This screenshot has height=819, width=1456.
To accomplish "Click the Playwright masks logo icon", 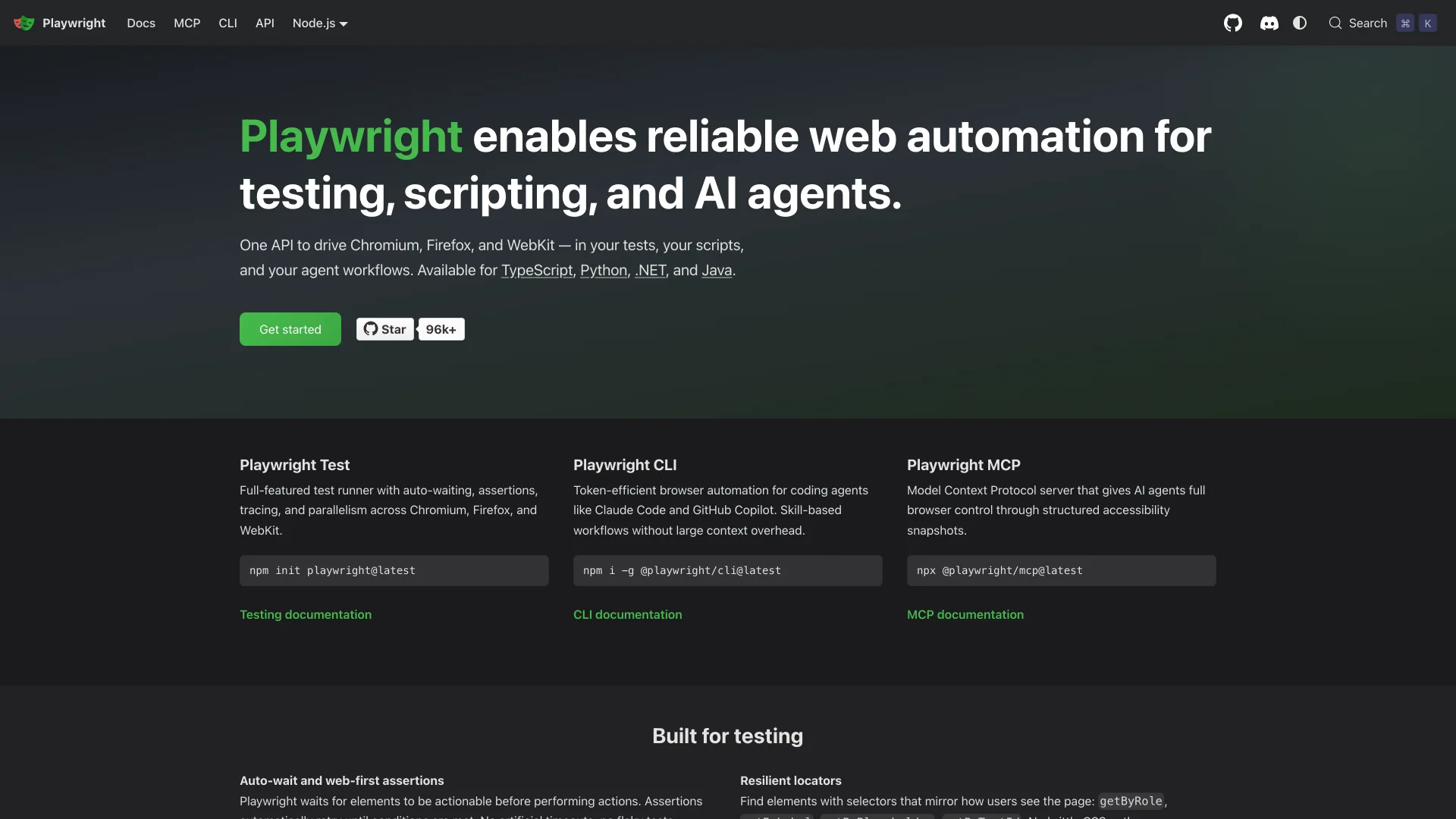I will click(x=24, y=23).
